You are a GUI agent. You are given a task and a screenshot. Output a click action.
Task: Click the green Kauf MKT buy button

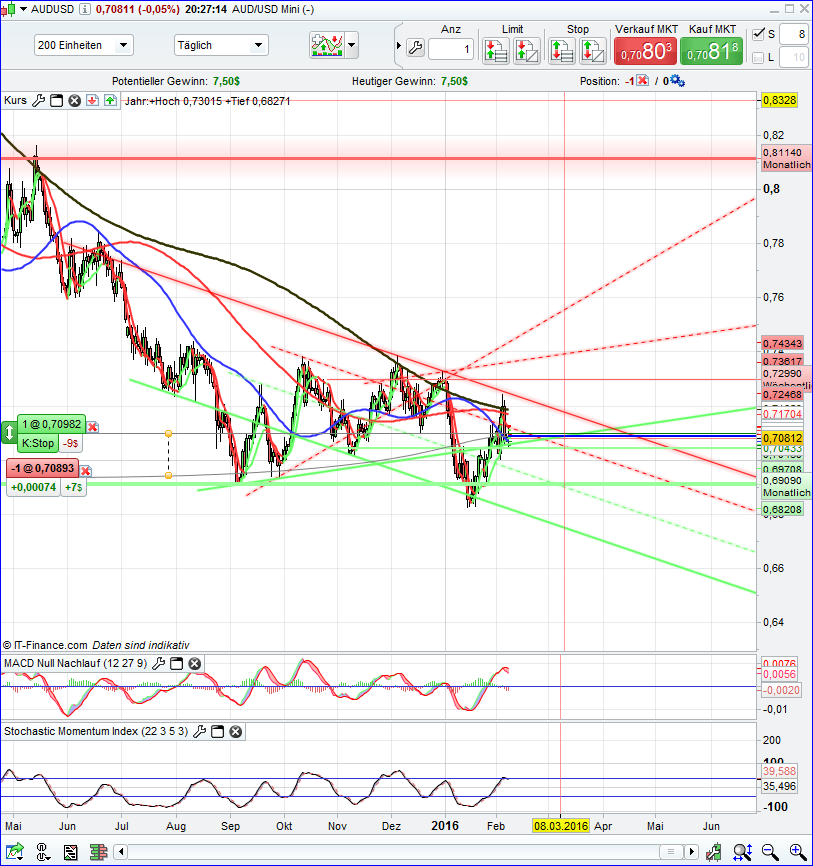click(711, 51)
